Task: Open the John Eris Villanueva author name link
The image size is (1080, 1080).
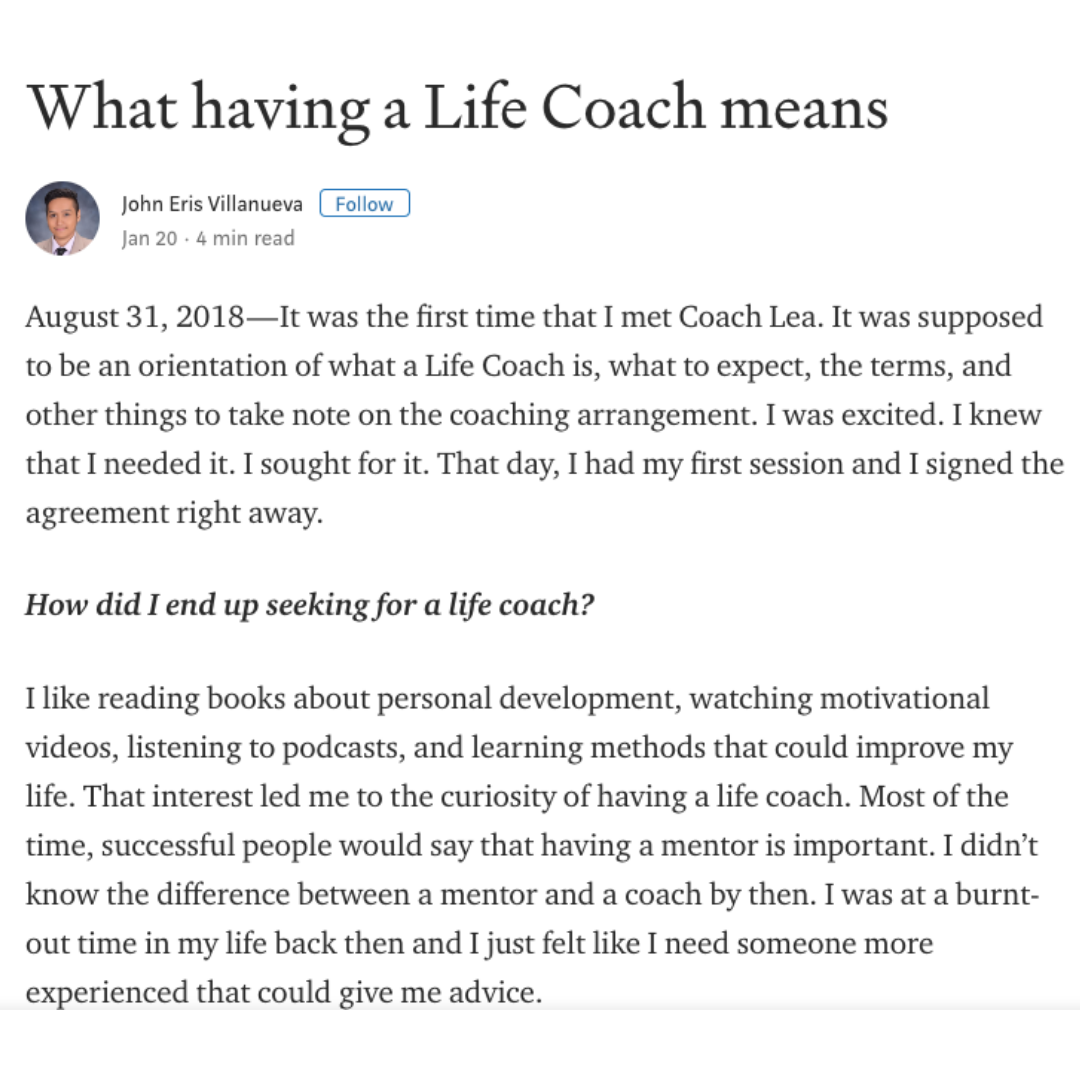Action: coord(212,204)
